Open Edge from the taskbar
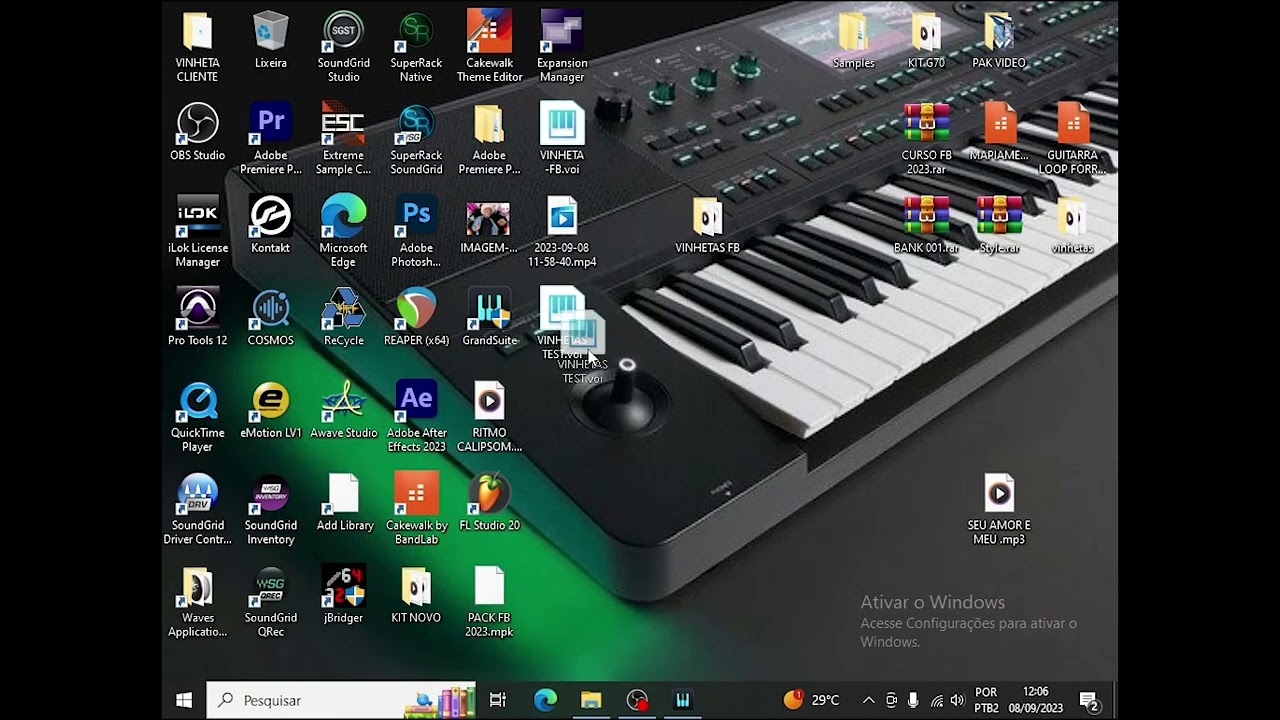This screenshot has width=1280, height=720. tap(545, 700)
